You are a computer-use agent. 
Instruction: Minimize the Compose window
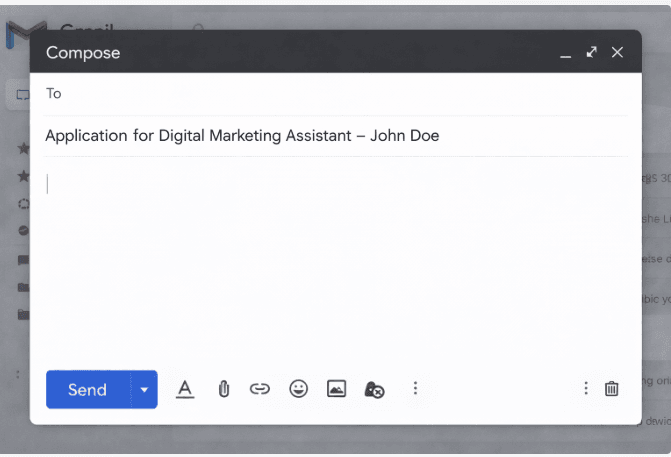point(566,53)
